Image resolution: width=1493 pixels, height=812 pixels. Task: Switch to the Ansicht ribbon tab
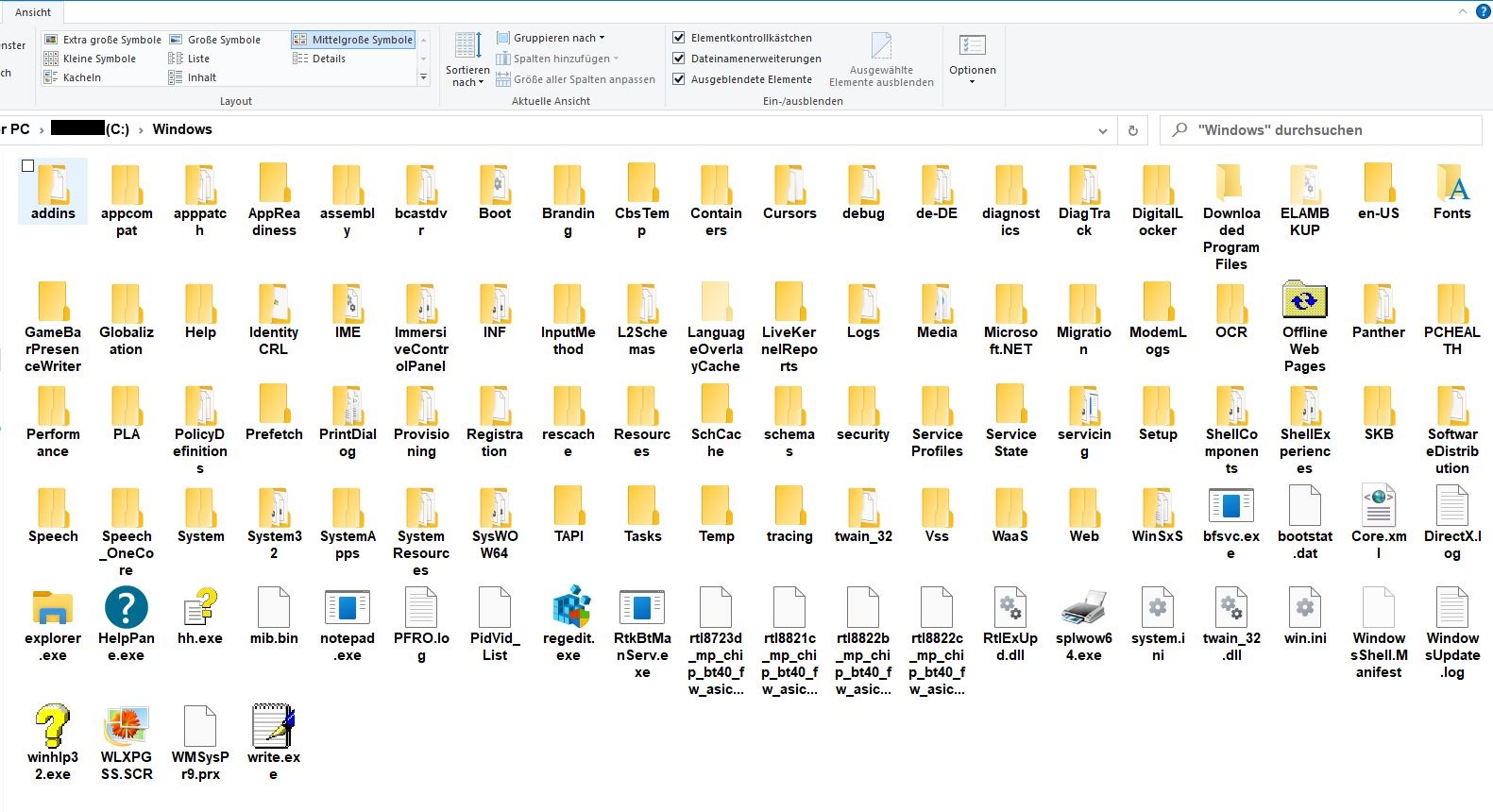[33, 12]
